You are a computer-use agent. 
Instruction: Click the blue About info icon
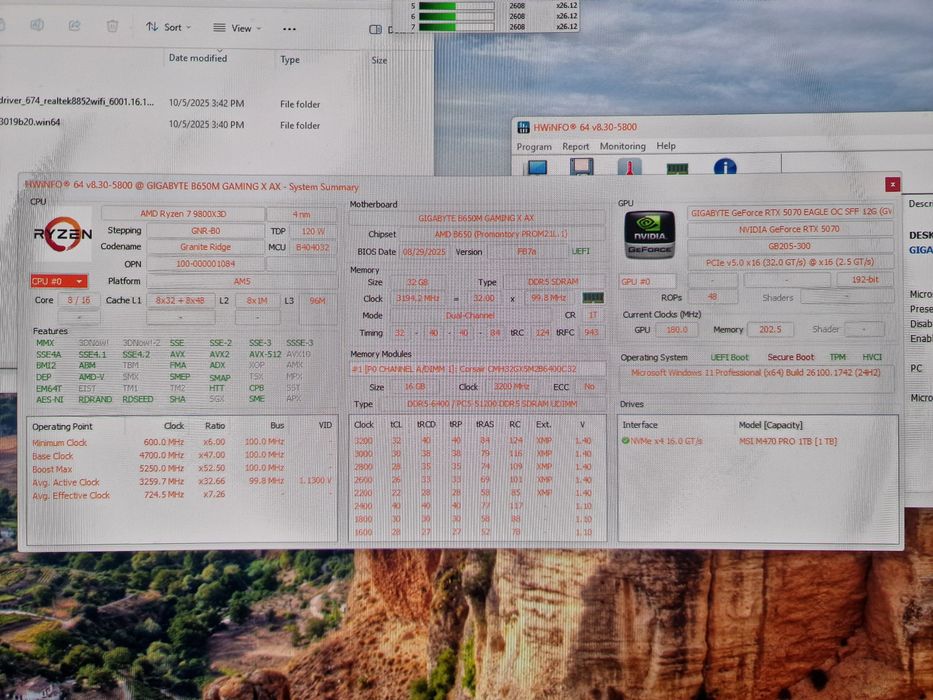725,167
